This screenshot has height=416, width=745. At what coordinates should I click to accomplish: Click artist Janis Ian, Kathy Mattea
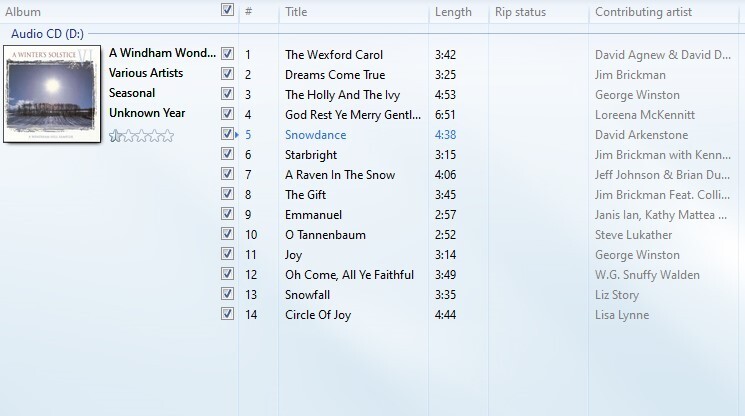[x=661, y=215]
